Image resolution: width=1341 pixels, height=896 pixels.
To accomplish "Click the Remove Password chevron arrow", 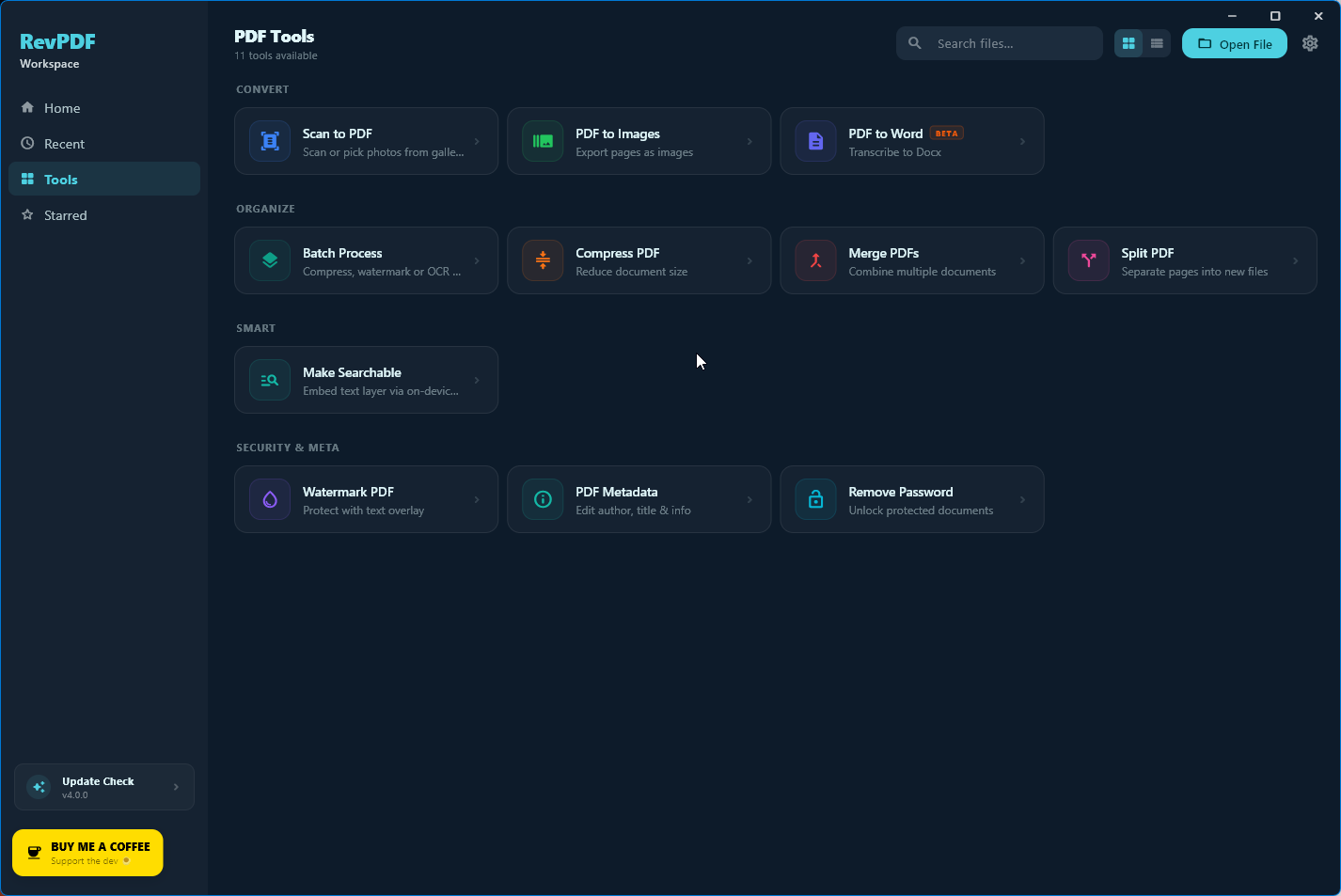I will [x=1022, y=499].
